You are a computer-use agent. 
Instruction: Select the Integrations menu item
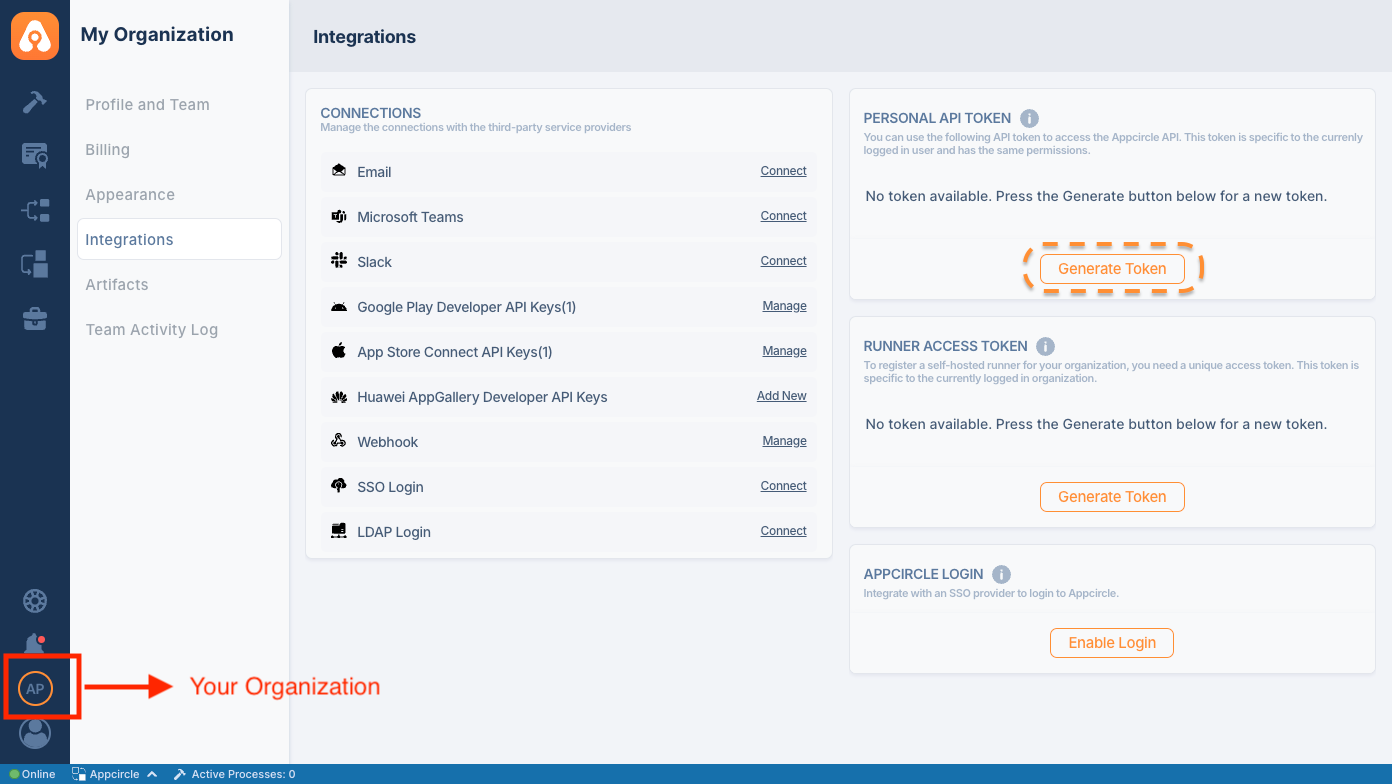tap(179, 239)
